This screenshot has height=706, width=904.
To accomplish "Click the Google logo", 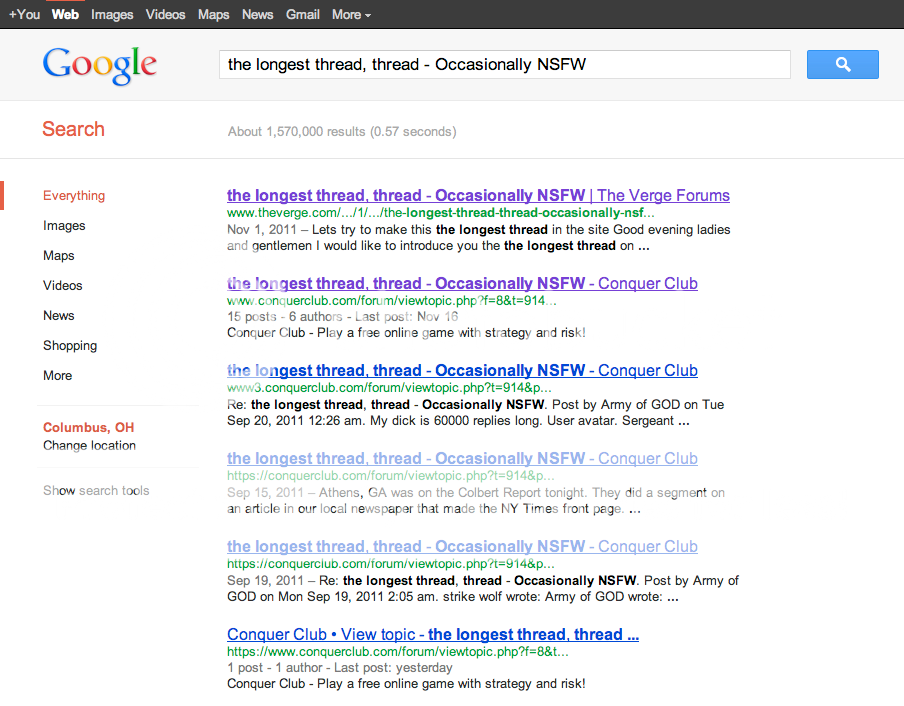I will [99, 65].
